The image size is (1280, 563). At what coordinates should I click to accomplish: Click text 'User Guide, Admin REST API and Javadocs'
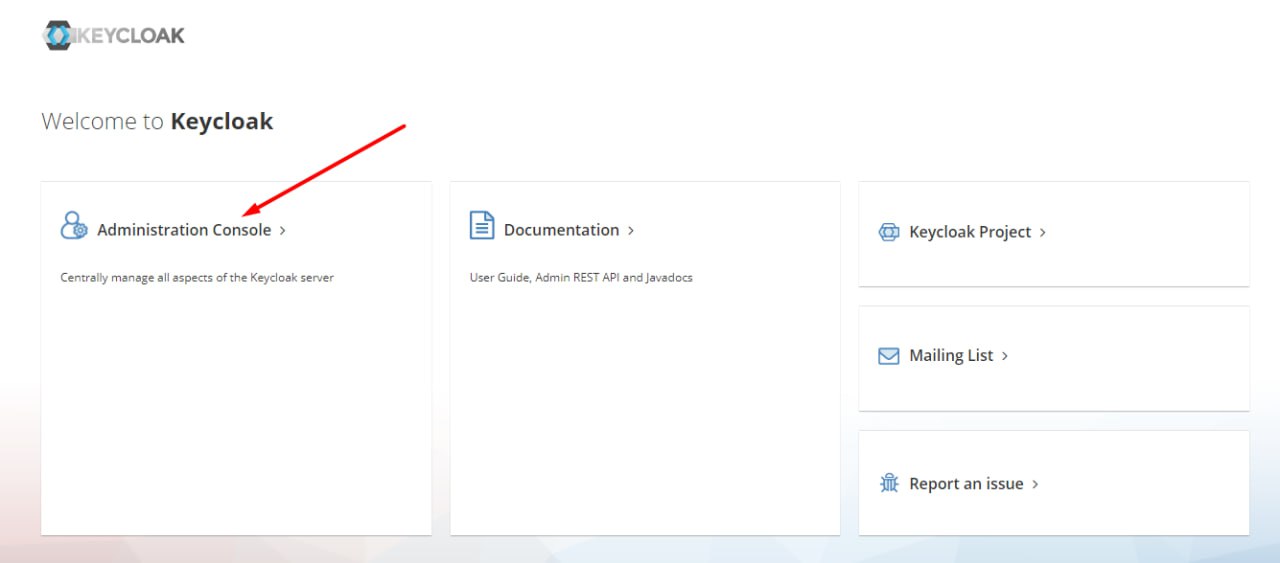[581, 278]
